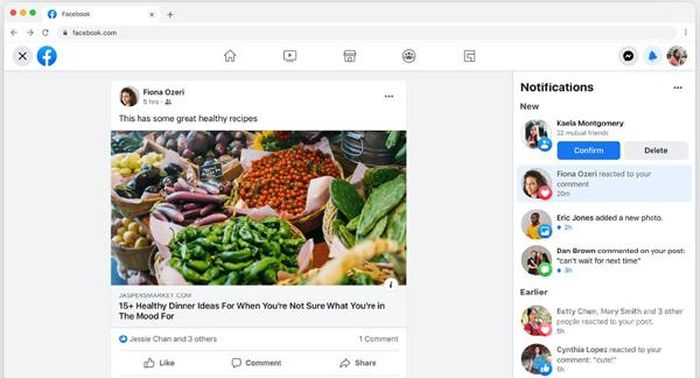The image size is (700, 378).
Task: Open the Home feed icon
Action: (230, 56)
